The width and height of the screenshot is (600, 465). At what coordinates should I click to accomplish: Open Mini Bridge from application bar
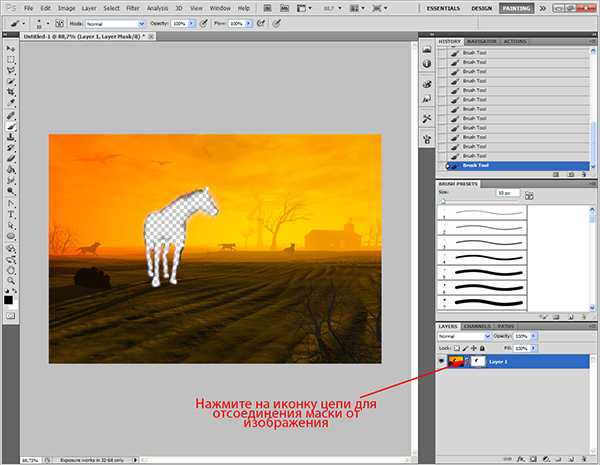pyautogui.click(x=284, y=8)
